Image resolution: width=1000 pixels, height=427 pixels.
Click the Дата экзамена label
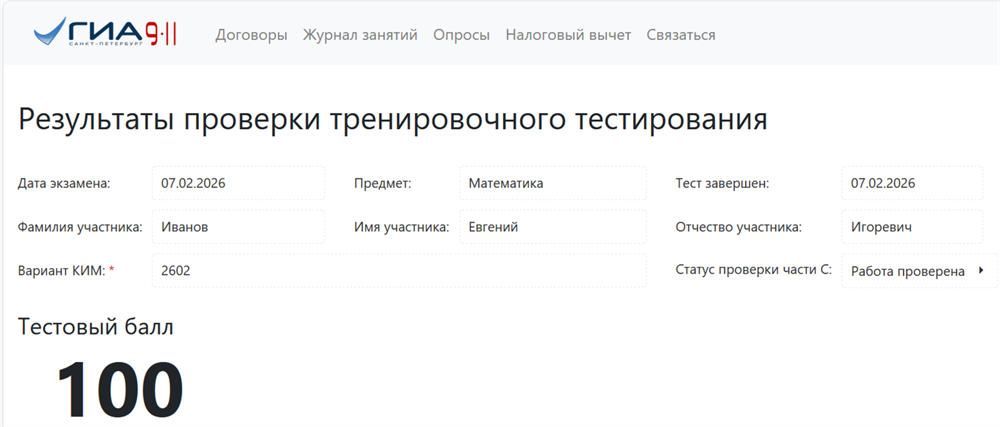[x=64, y=184]
